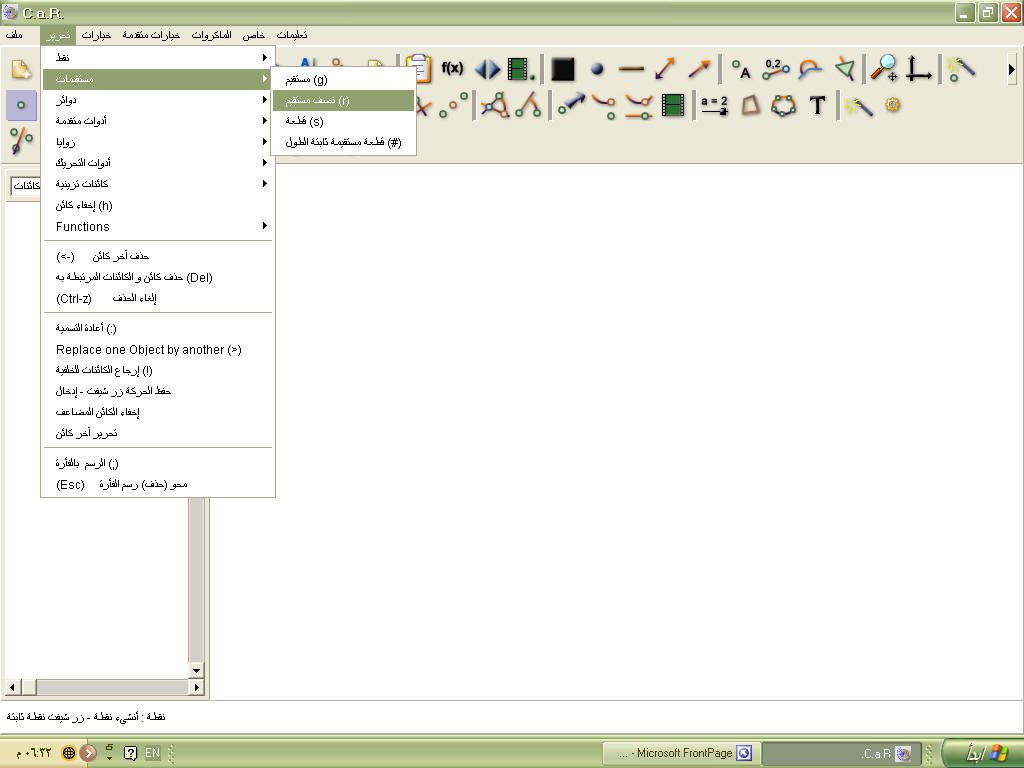Select Replace one Object by another
Viewport: 1024px width, 768px height.
[x=157, y=349]
